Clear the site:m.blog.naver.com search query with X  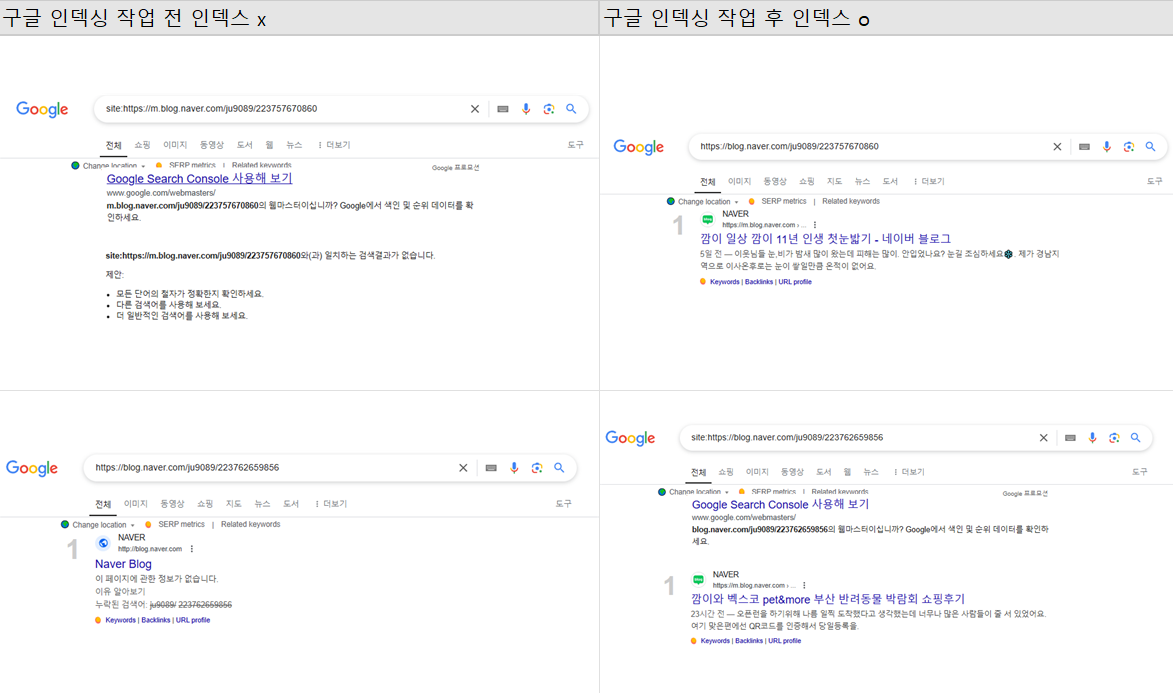pos(474,109)
